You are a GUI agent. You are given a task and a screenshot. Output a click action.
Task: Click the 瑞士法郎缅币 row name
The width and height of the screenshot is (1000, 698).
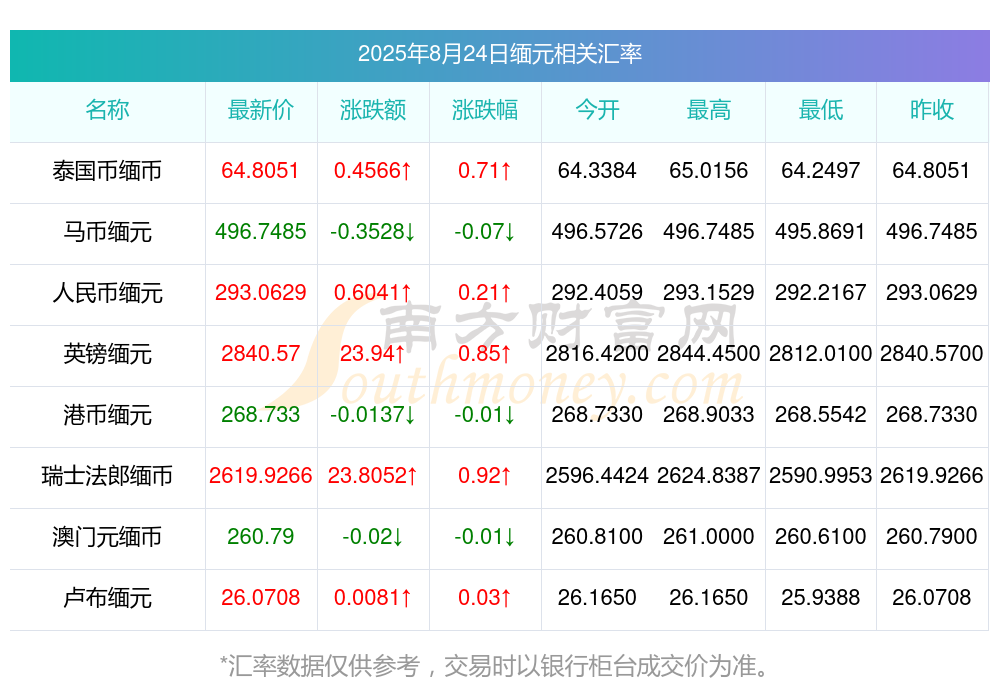107,476
